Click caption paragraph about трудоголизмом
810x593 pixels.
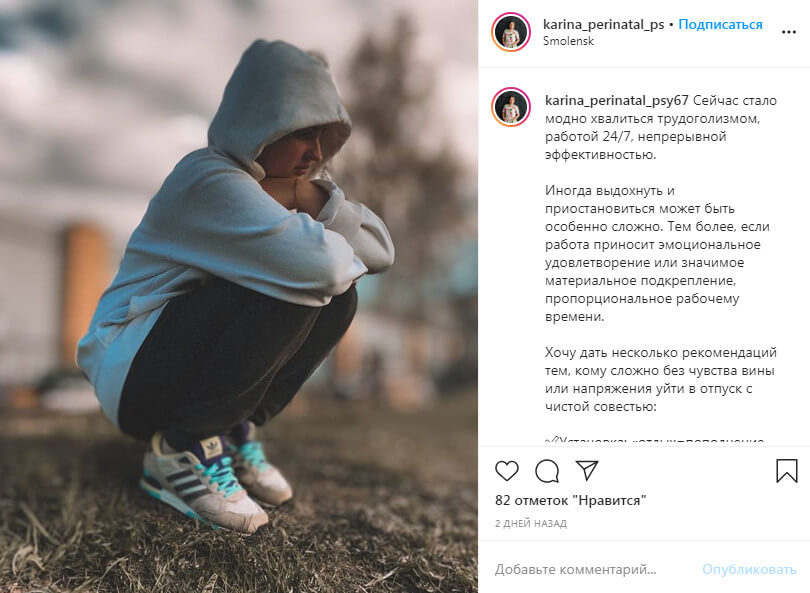(661, 128)
